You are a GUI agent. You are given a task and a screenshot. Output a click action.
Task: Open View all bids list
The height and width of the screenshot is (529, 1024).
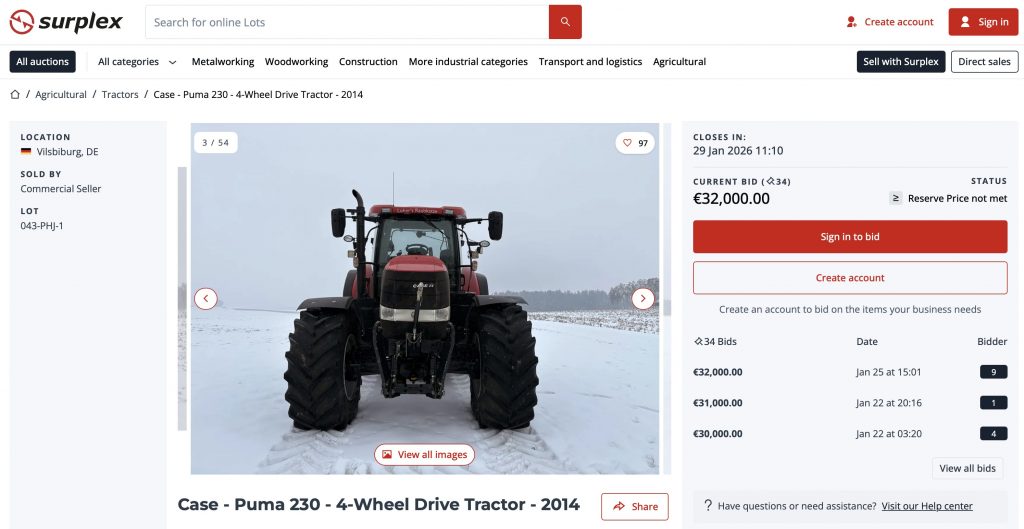(x=967, y=468)
